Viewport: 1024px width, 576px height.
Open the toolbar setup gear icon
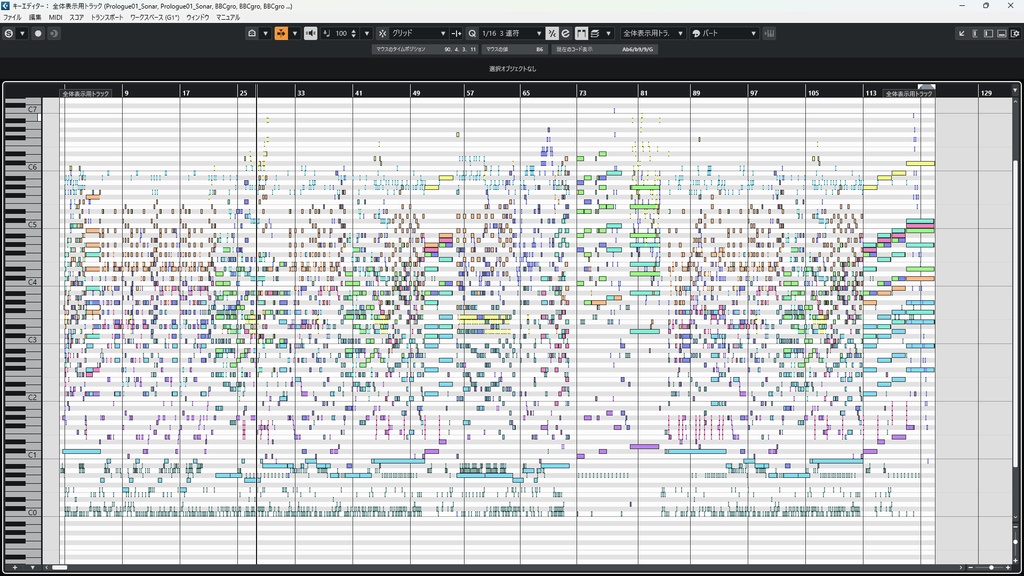click(x=1014, y=33)
